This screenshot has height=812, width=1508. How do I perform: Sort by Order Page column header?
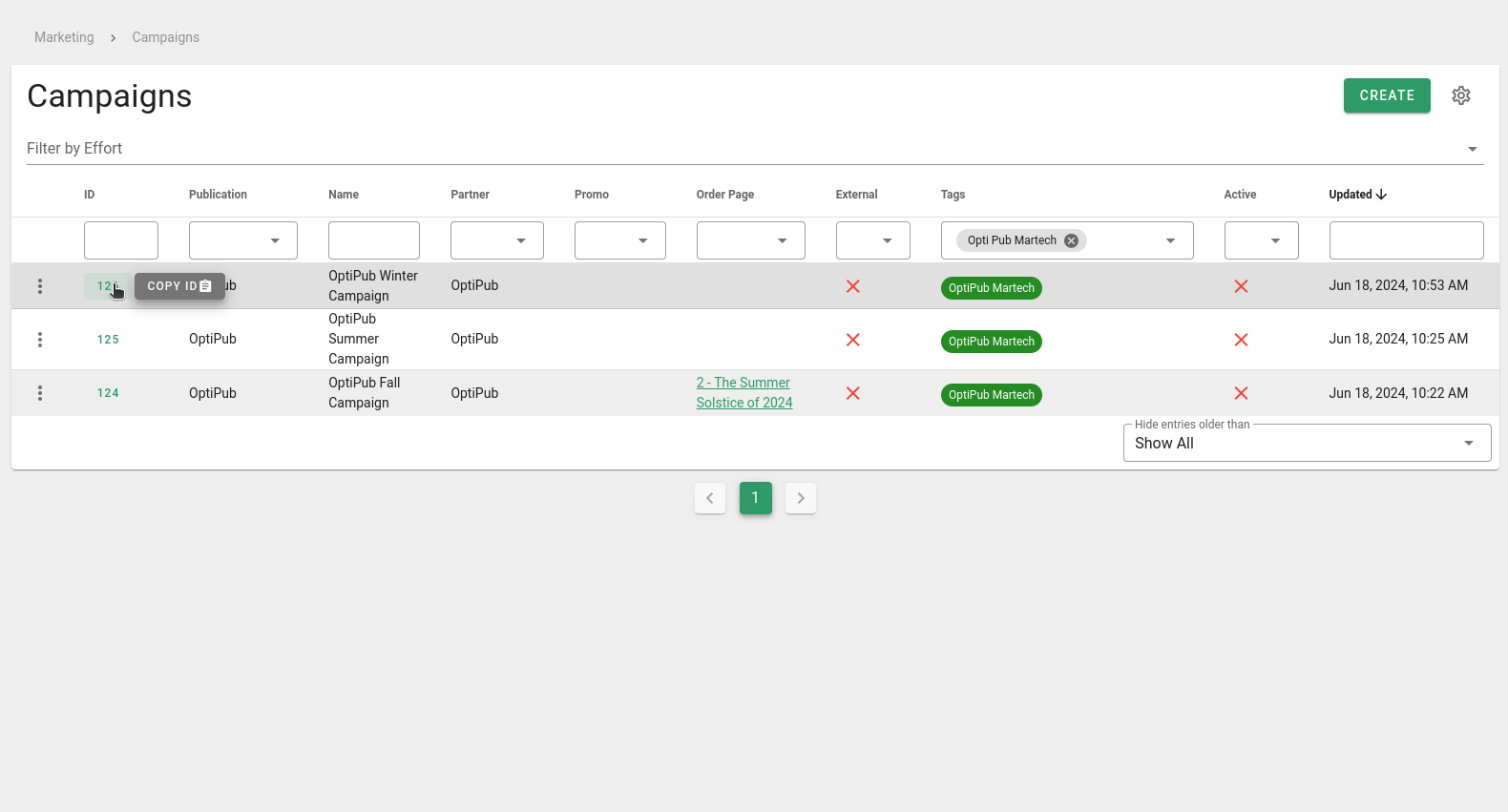click(725, 195)
